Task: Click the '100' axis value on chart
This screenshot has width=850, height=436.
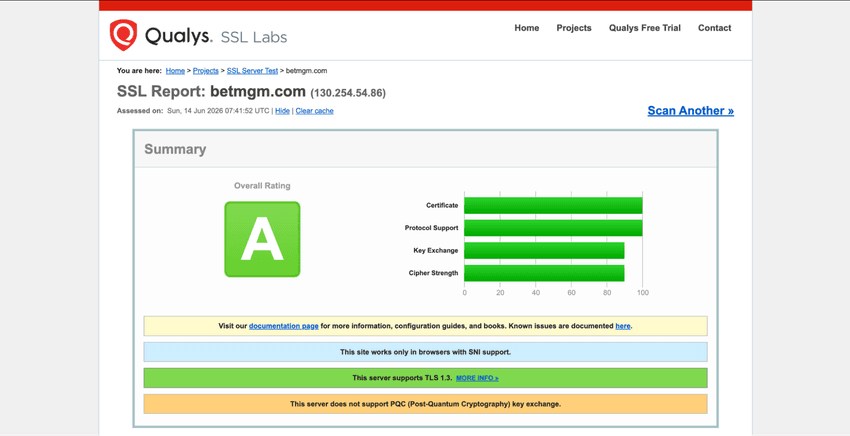Action: [643, 293]
